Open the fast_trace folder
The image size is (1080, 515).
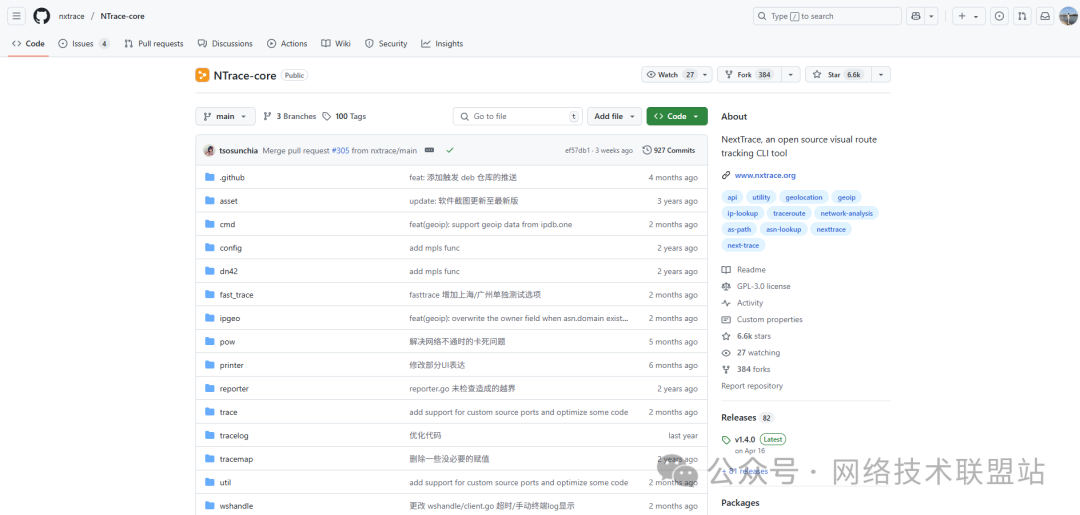pos(236,295)
